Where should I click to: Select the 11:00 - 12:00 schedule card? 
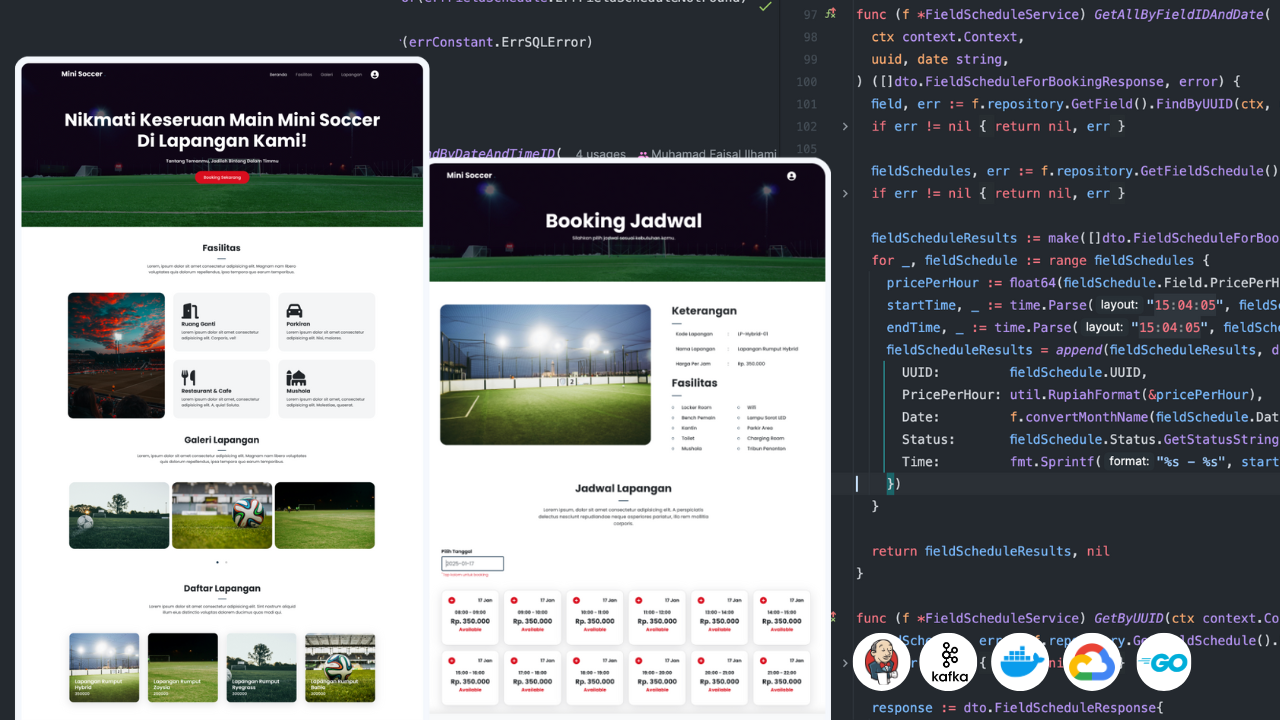coord(657,617)
